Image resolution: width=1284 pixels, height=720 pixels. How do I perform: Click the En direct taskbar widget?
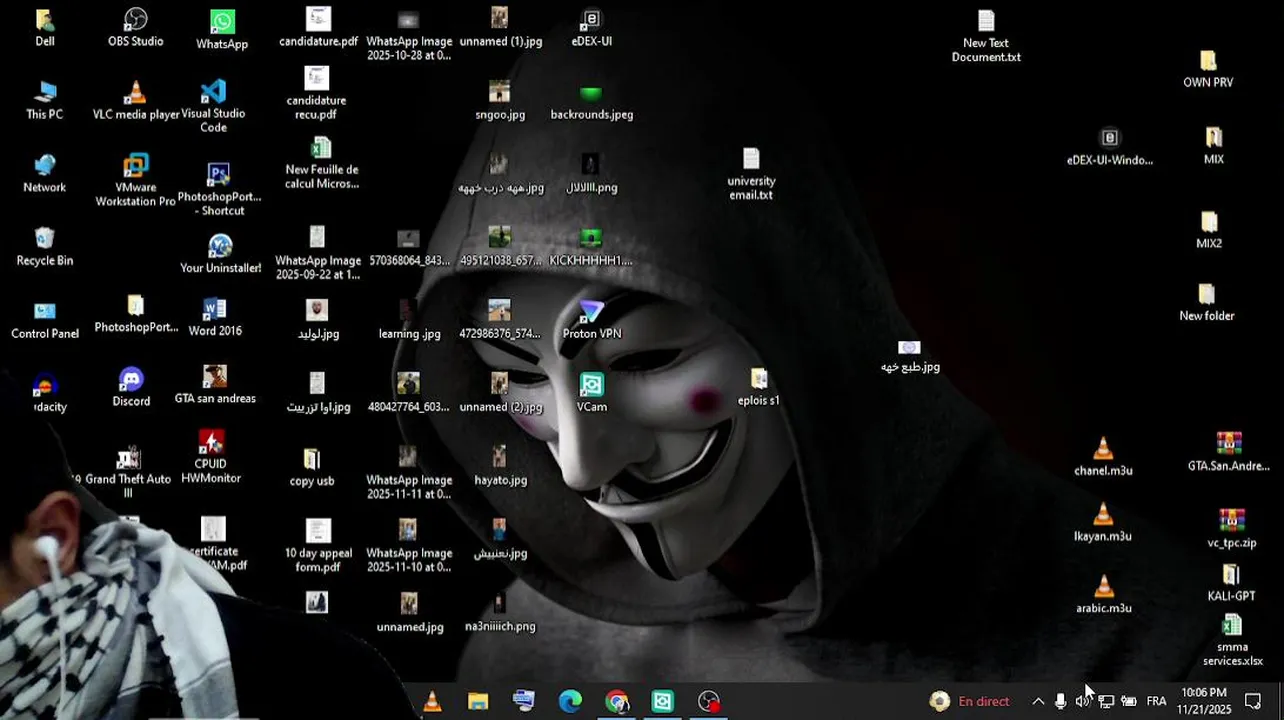pyautogui.click(x=970, y=701)
